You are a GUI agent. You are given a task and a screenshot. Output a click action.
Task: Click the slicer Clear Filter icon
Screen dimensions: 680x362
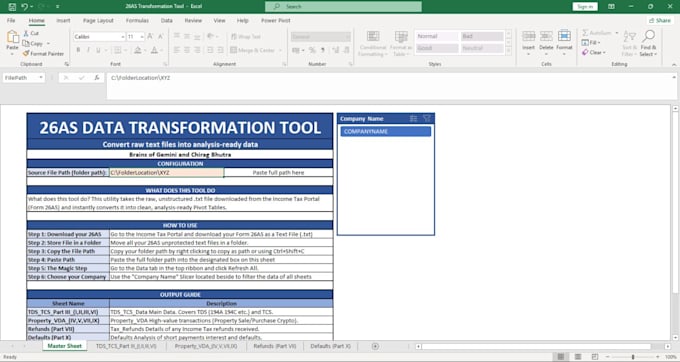click(427, 118)
